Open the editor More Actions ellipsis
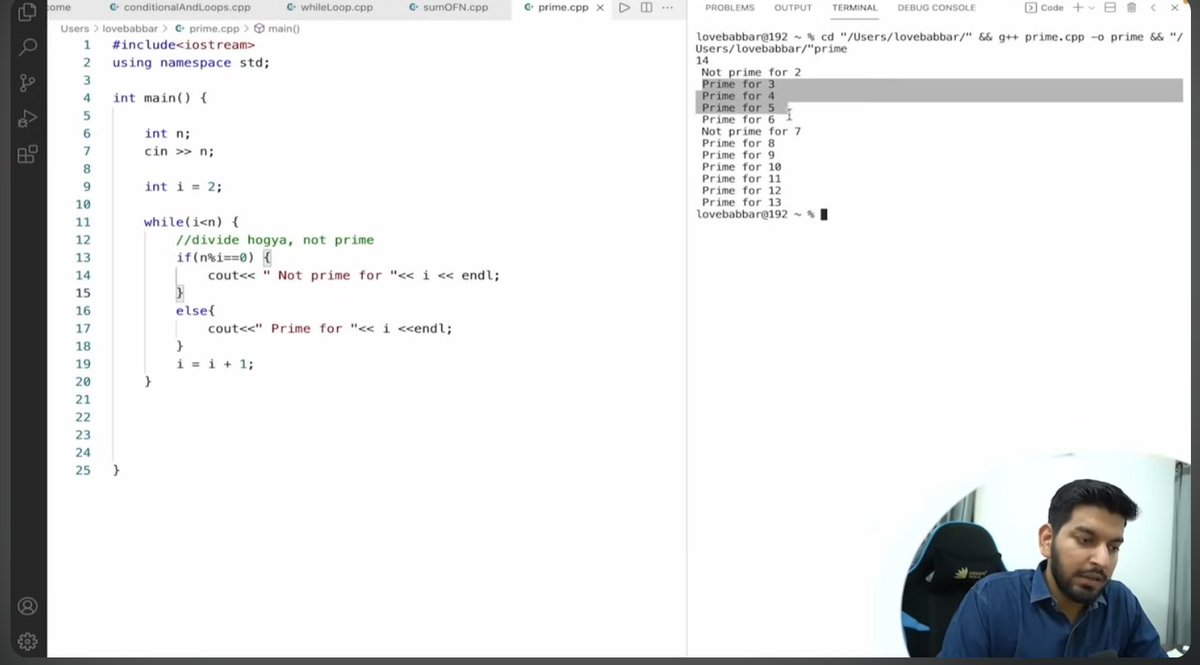 click(668, 8)
